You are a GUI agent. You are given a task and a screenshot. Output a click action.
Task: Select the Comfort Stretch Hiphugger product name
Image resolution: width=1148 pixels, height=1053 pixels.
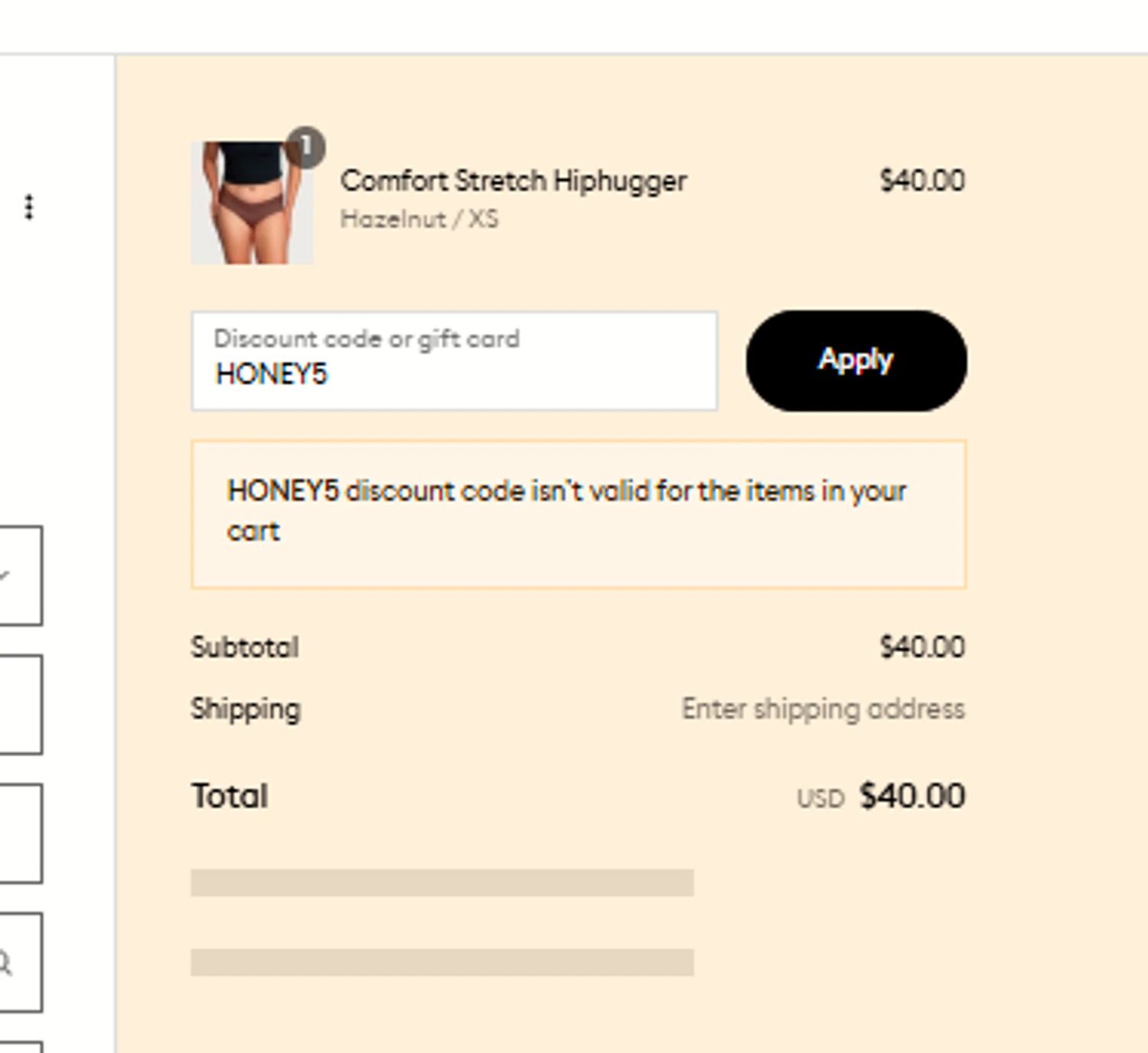514,181
